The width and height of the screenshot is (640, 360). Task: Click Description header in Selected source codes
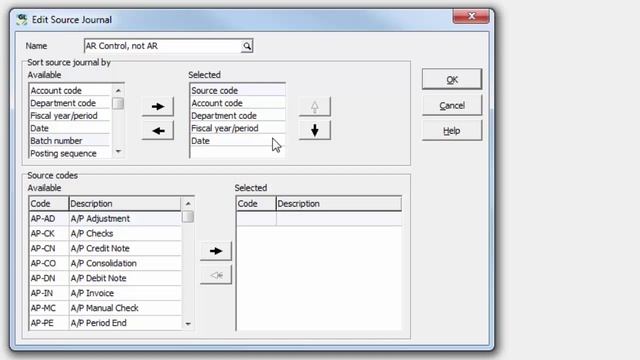click(x=339, y=204)
